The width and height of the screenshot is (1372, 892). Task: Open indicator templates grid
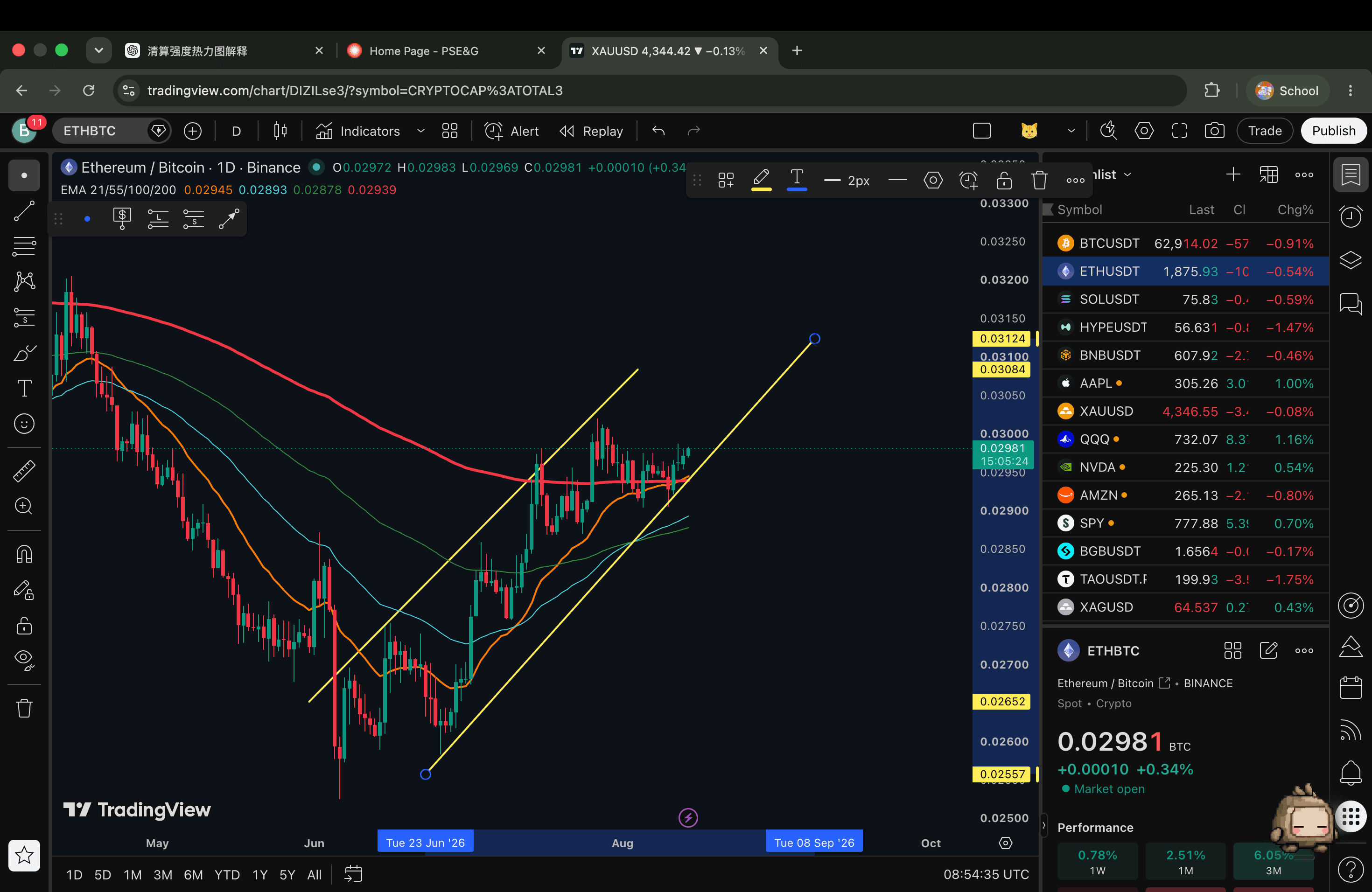tap(450, 131)
